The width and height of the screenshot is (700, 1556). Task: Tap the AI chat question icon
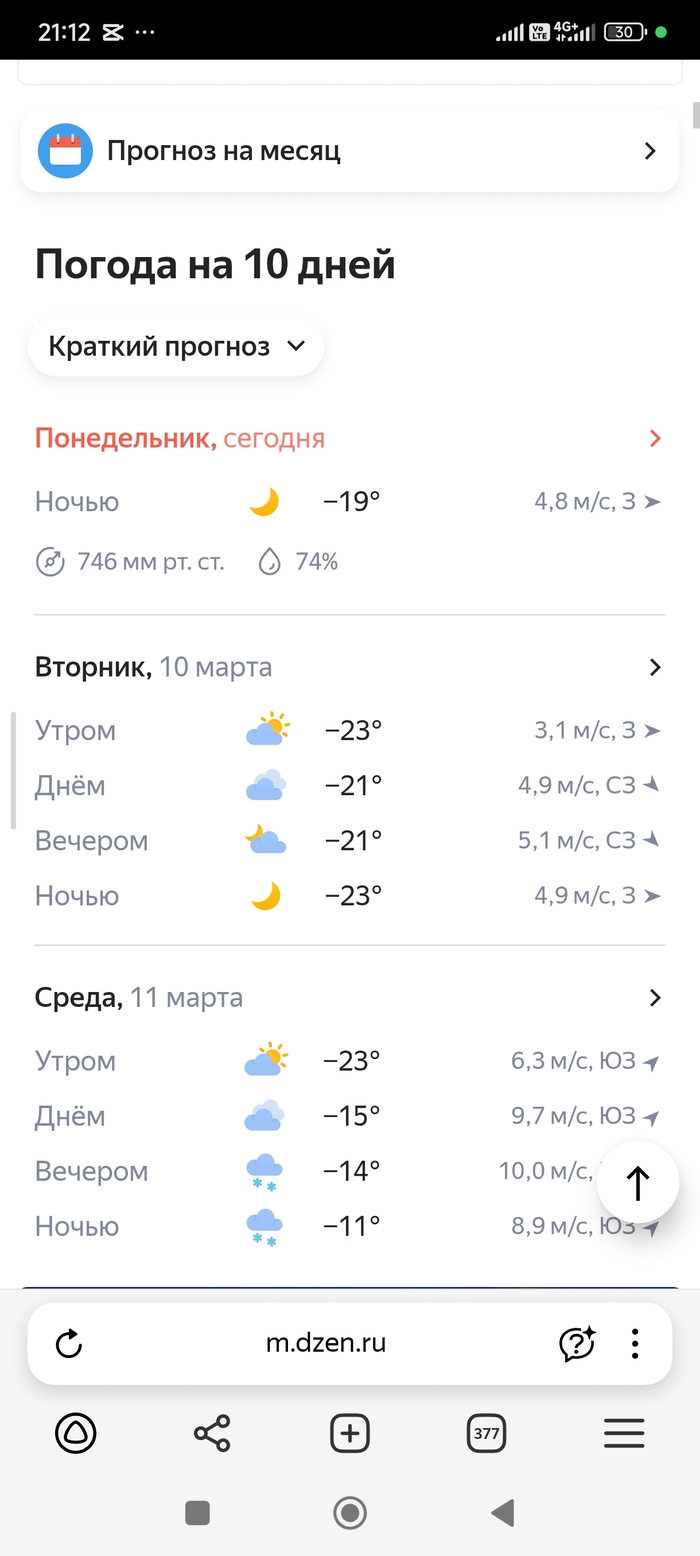(577, 1344)
